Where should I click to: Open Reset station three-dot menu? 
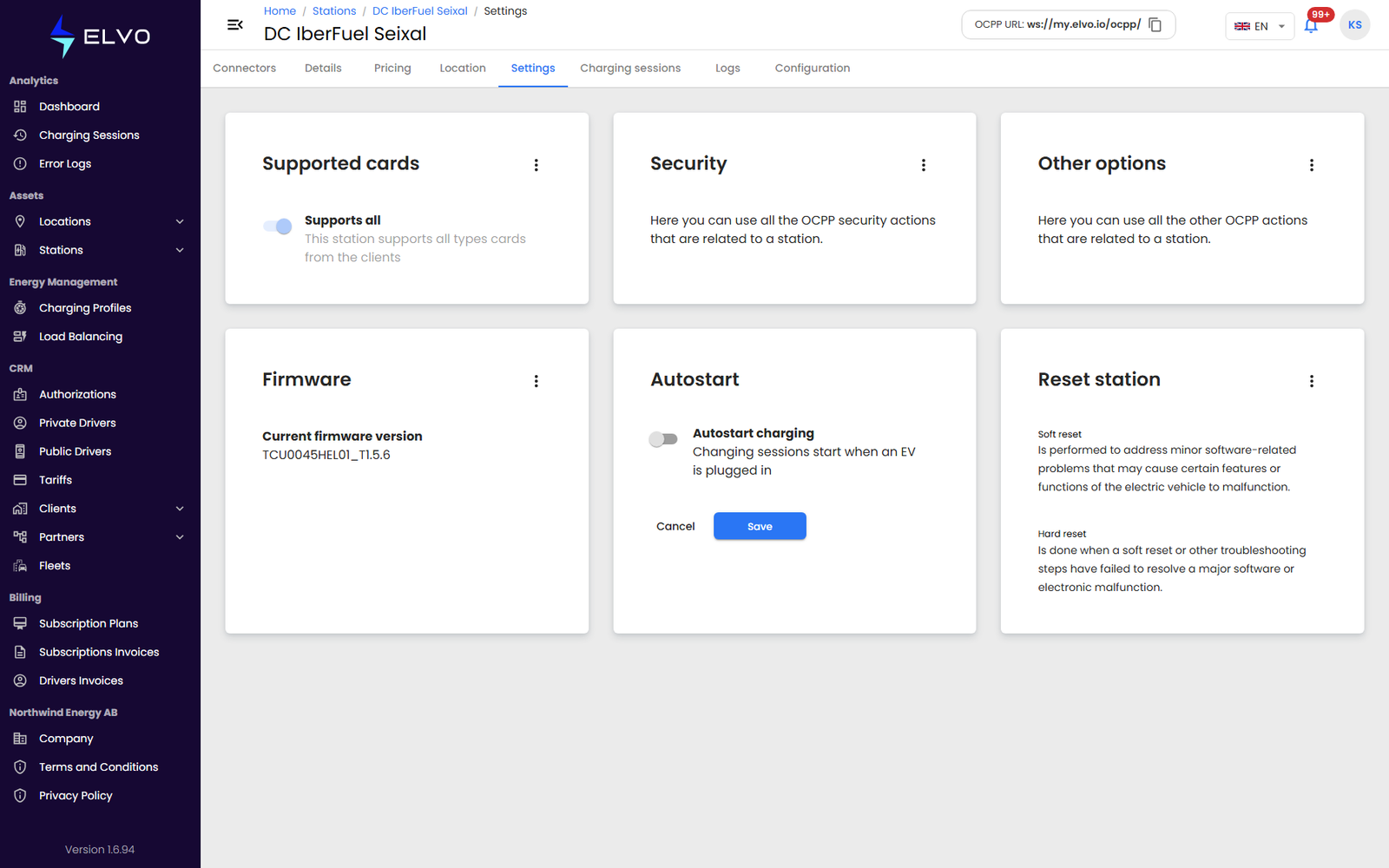(x=1312, y=381)
